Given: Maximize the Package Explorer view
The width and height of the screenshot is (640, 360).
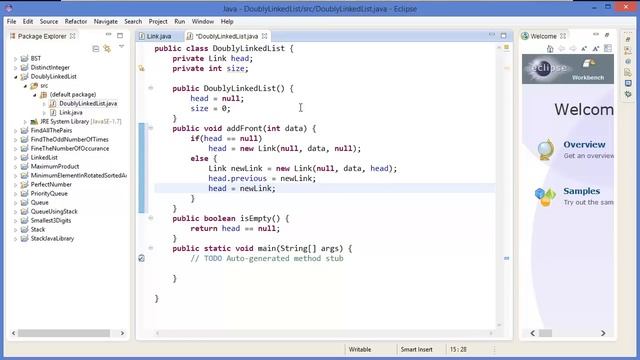Looking at the screenshot, I should click(120, 36).
